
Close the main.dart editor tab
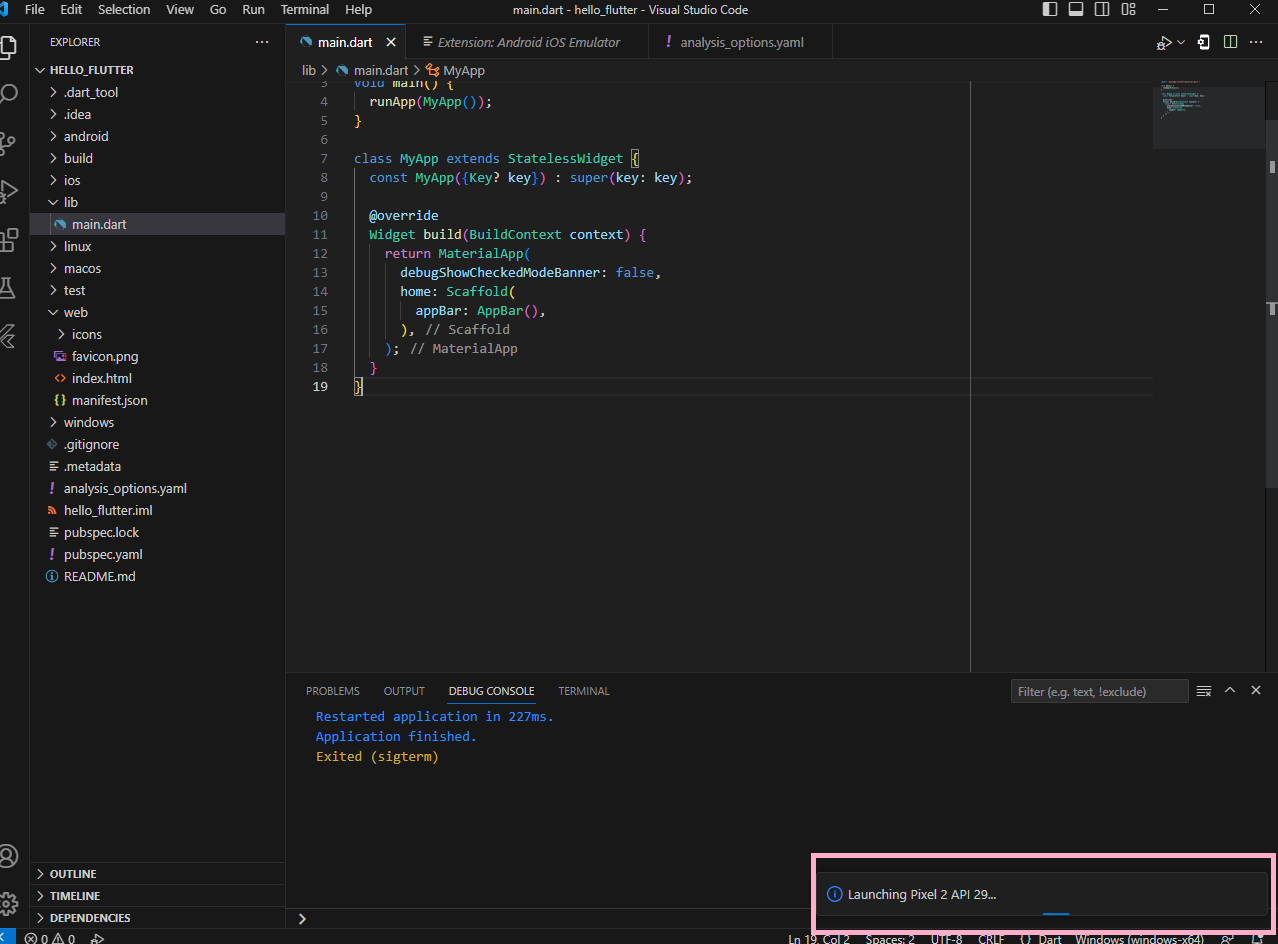point(391,42)
